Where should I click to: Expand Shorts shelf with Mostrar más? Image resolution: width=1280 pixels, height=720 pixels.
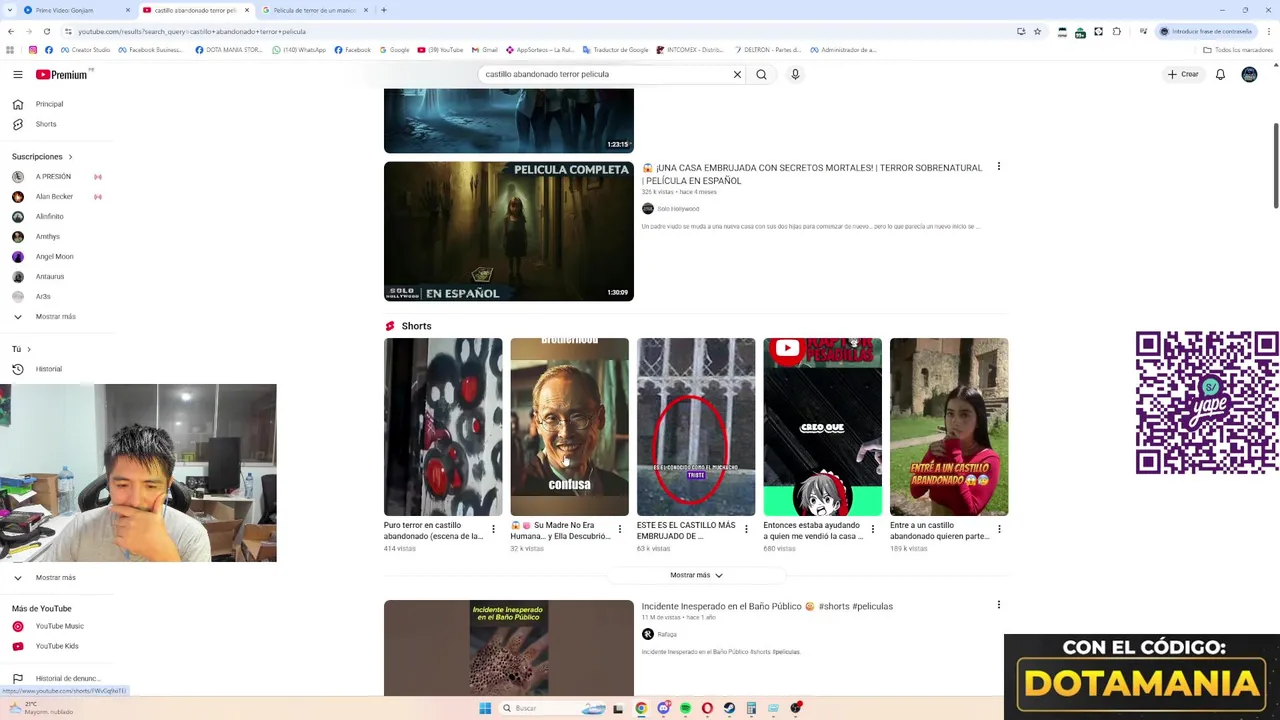[696, 575]
